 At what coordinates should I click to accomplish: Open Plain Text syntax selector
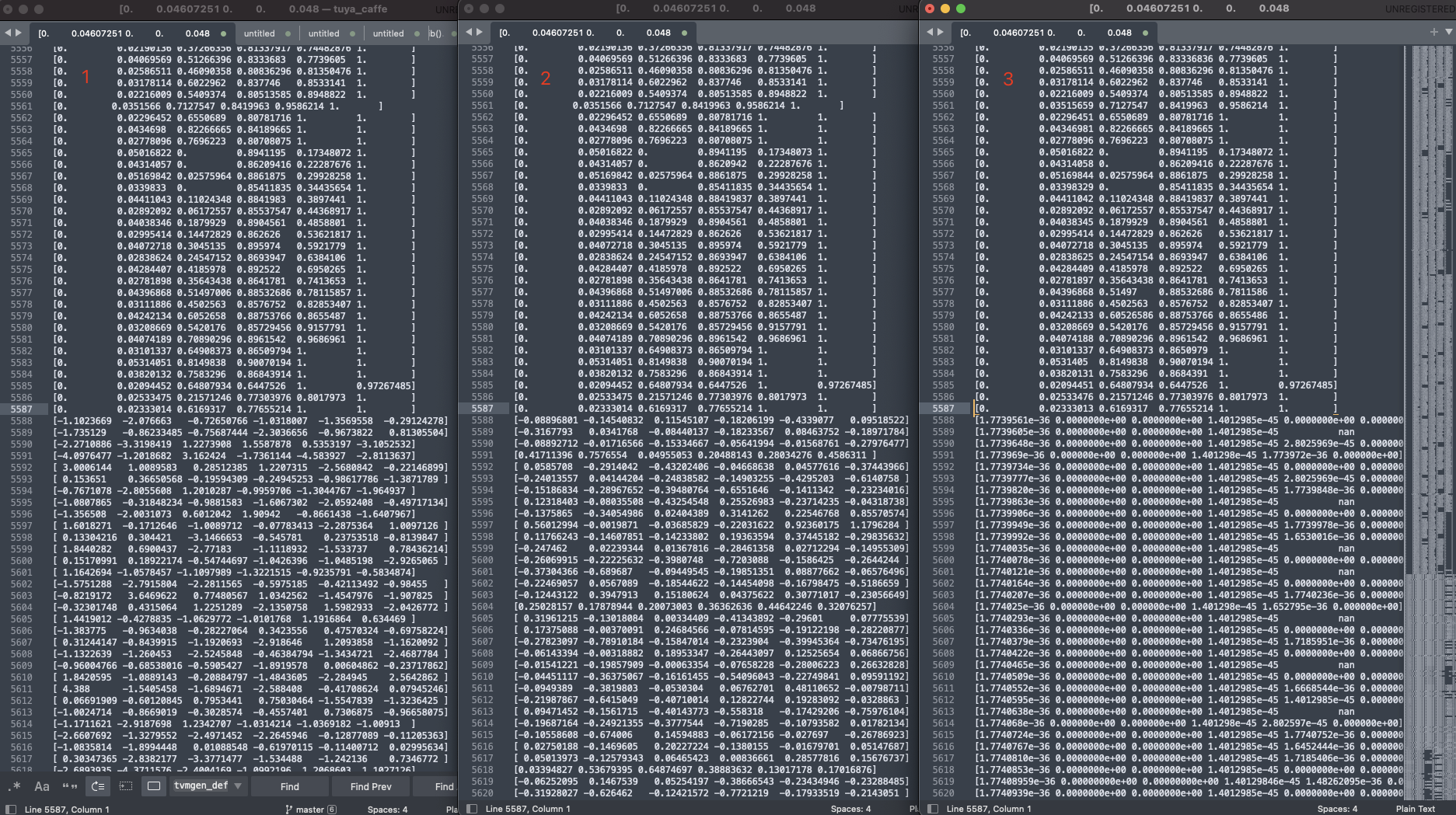pos(1415,809)
